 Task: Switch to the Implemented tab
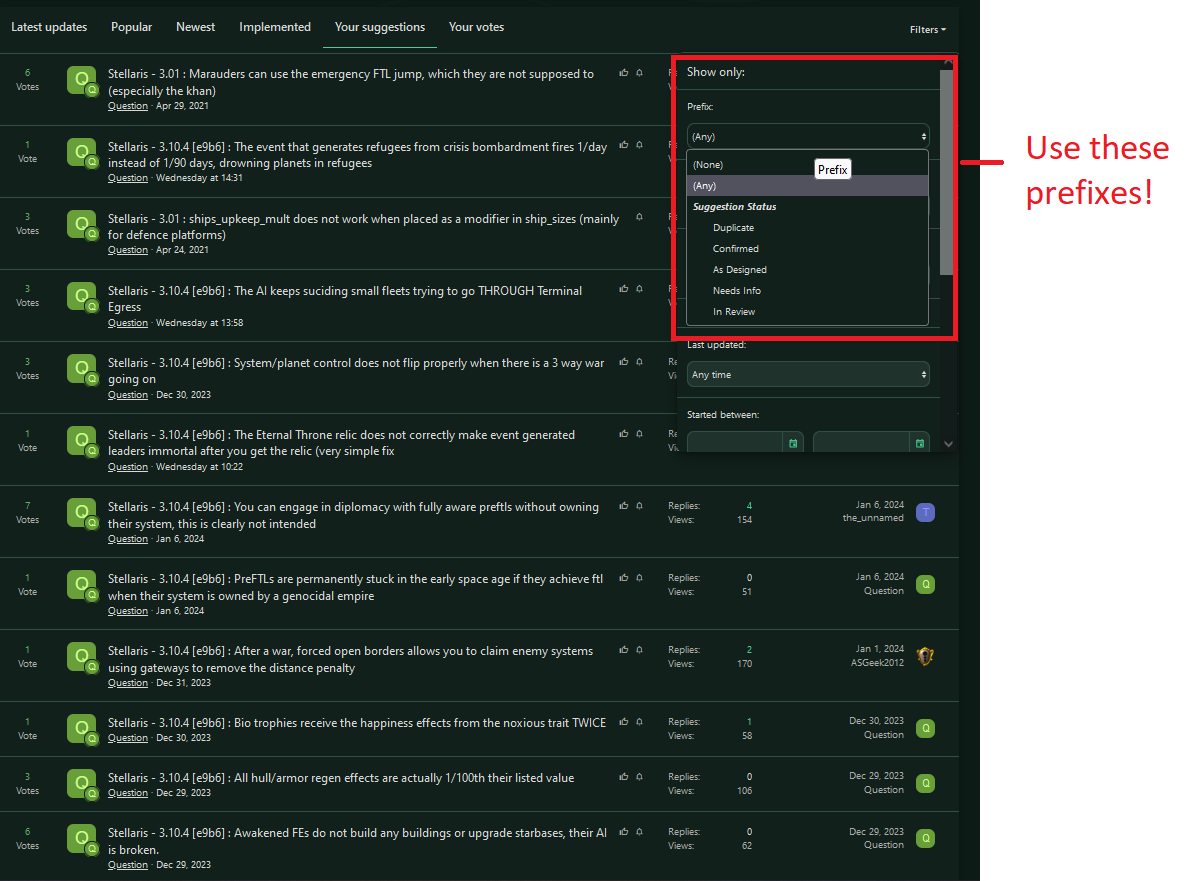[x=274, y=27]
